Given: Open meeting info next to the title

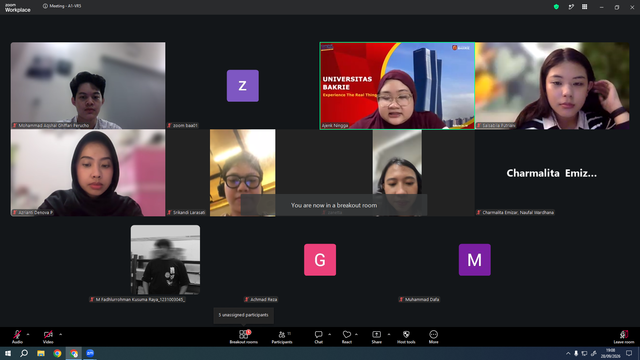Looking at the screenshot, I should 45,6.
